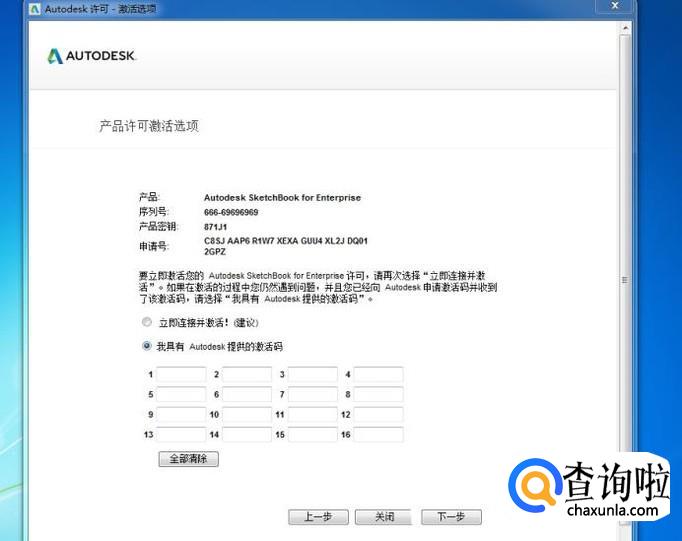Viewport: 682px width, 541px height.
Task: Click activation code field 14
Action: pos(247,434)
